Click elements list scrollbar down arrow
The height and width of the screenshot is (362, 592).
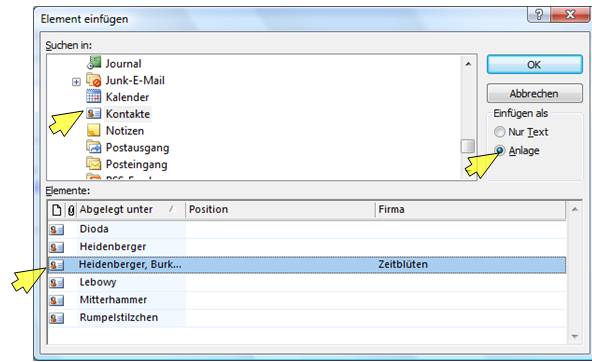tap(574, 336)
